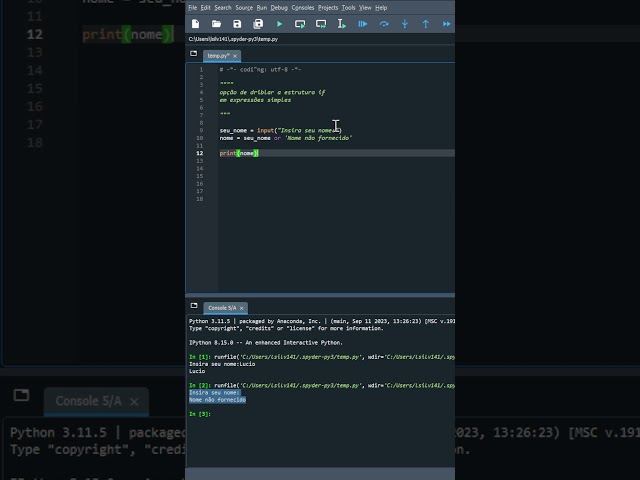This screenshot has height=480, width=640.
Task: Open the File menu
Action: click(193, 8)
